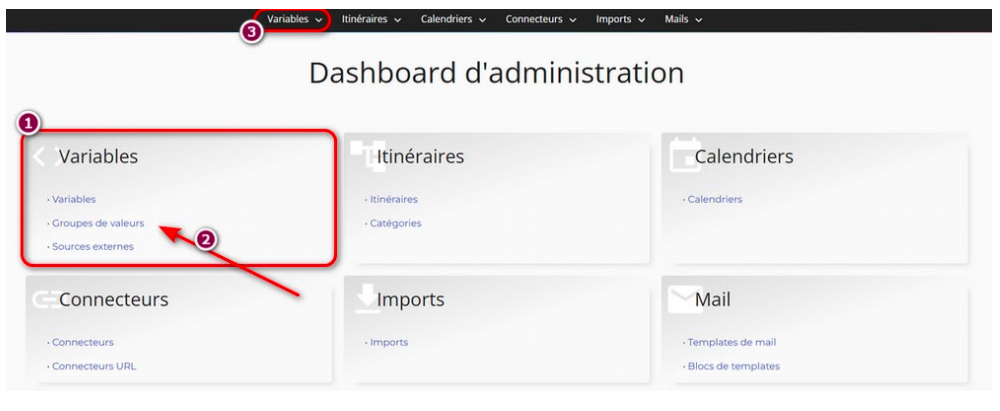
Task: Open the Templates de mail link
Action: (731, 342)
